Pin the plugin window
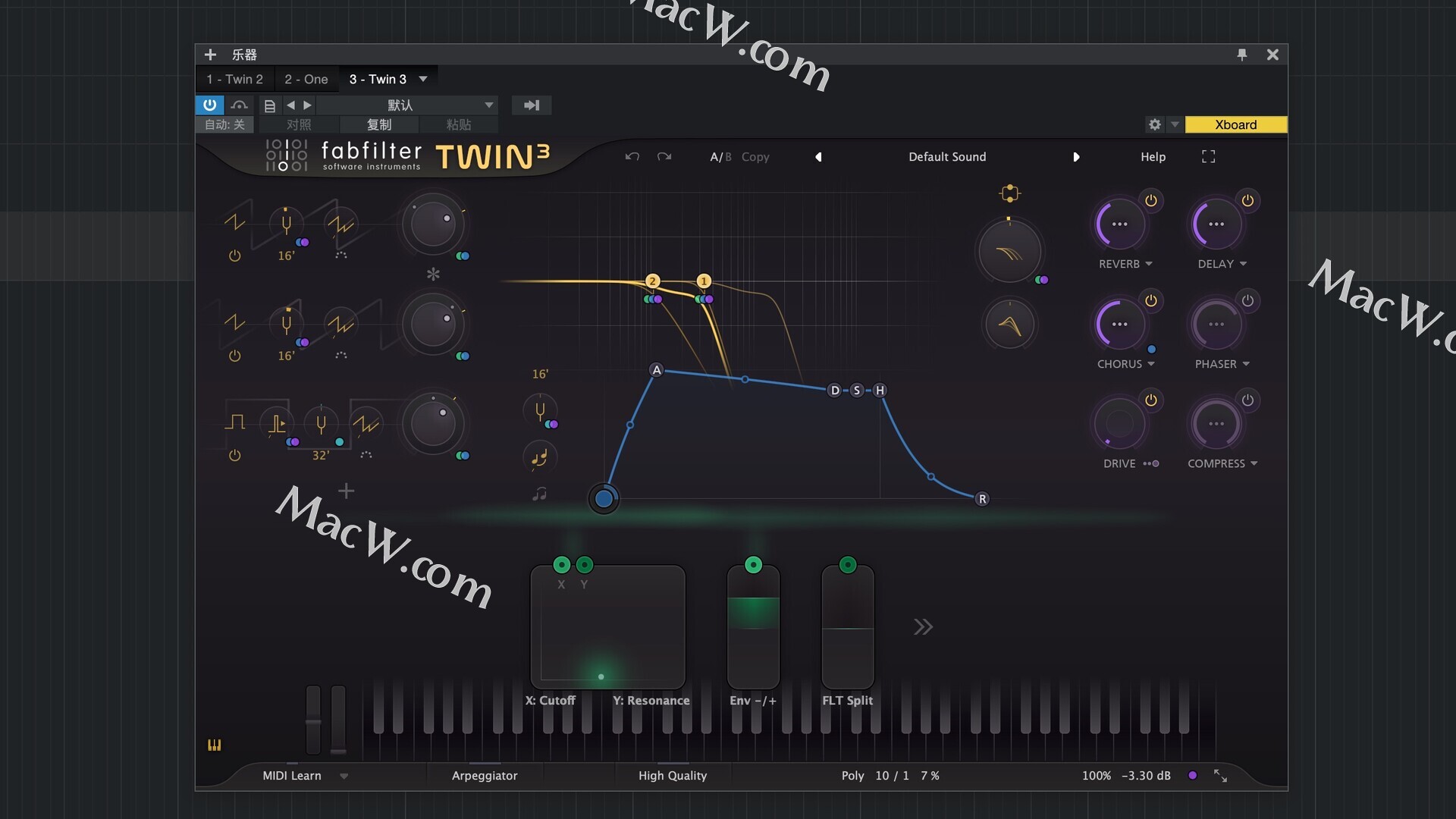The width and height of the screenshot is (1456, 819). click(1241, 55)
